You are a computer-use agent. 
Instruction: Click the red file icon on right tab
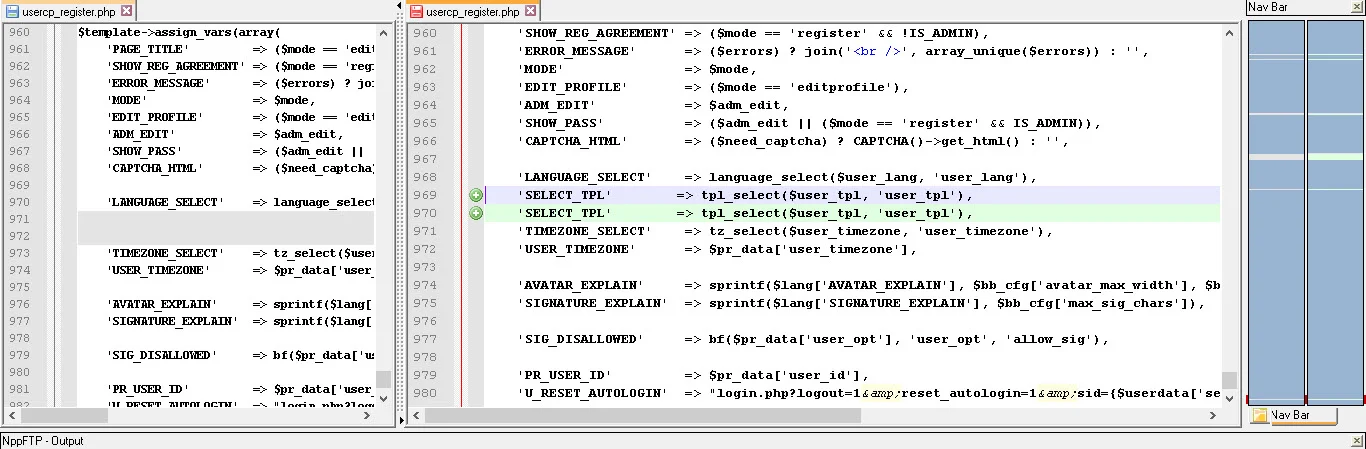point(417,12)
